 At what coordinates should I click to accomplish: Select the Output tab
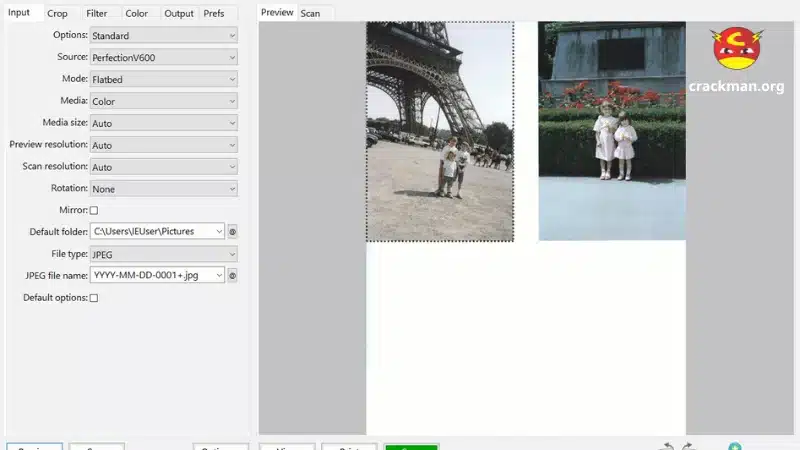pyautogui.click(x=179, y=14)
